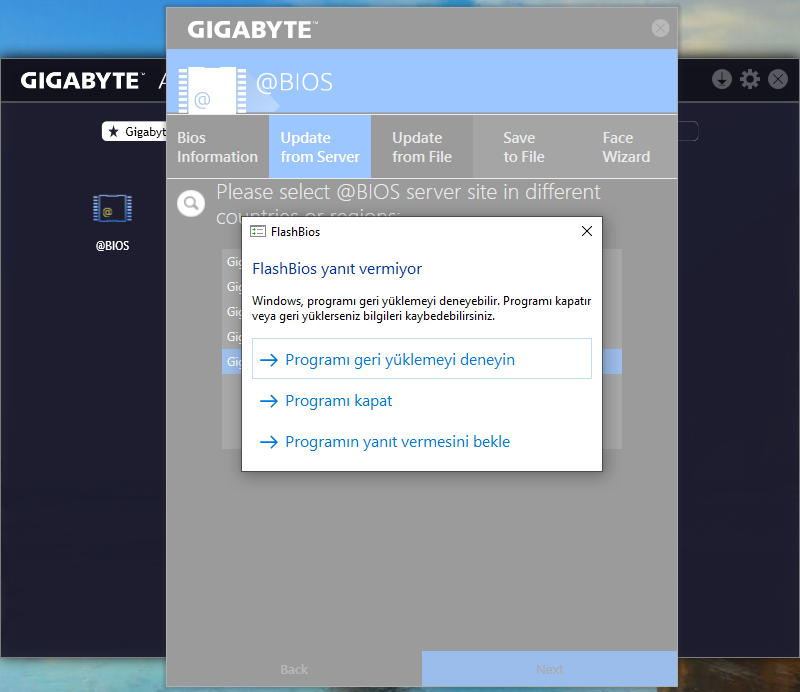The width and height of the screenshot is (800, 692).
Task: Open the download updates icon in App Center
Action: coord(721,79)
